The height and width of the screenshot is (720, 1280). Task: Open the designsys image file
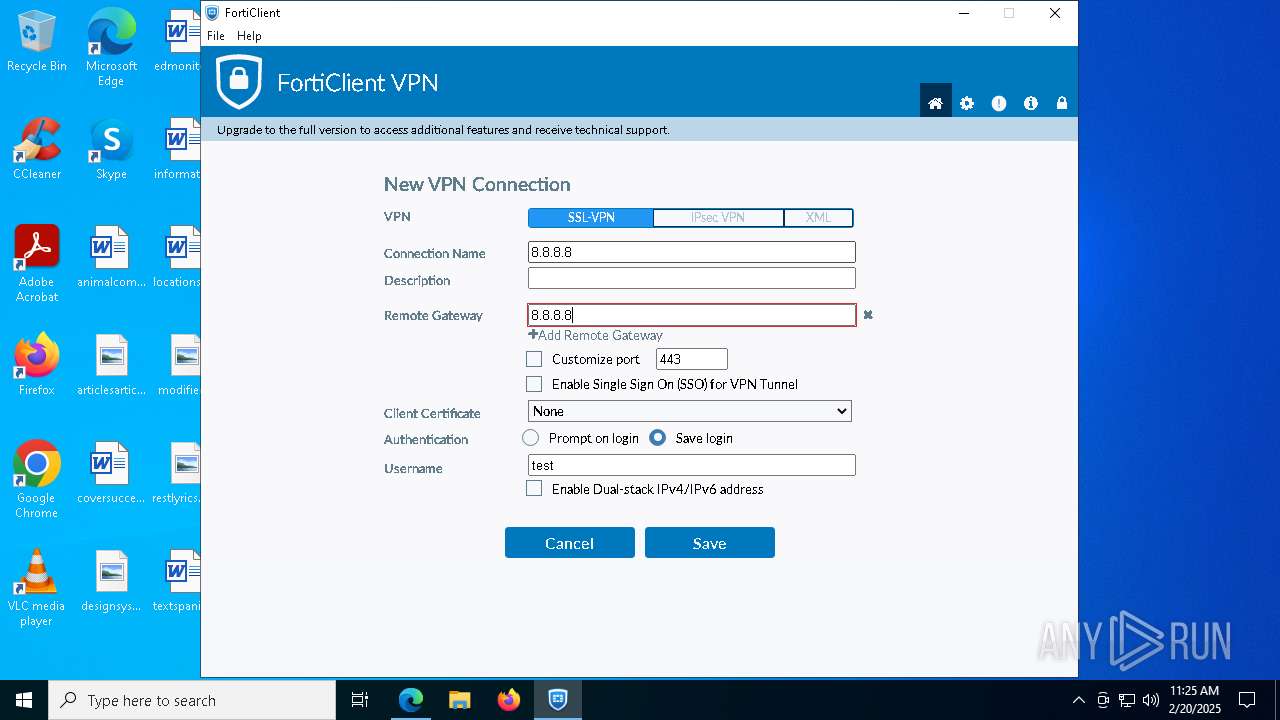point(111,581)
